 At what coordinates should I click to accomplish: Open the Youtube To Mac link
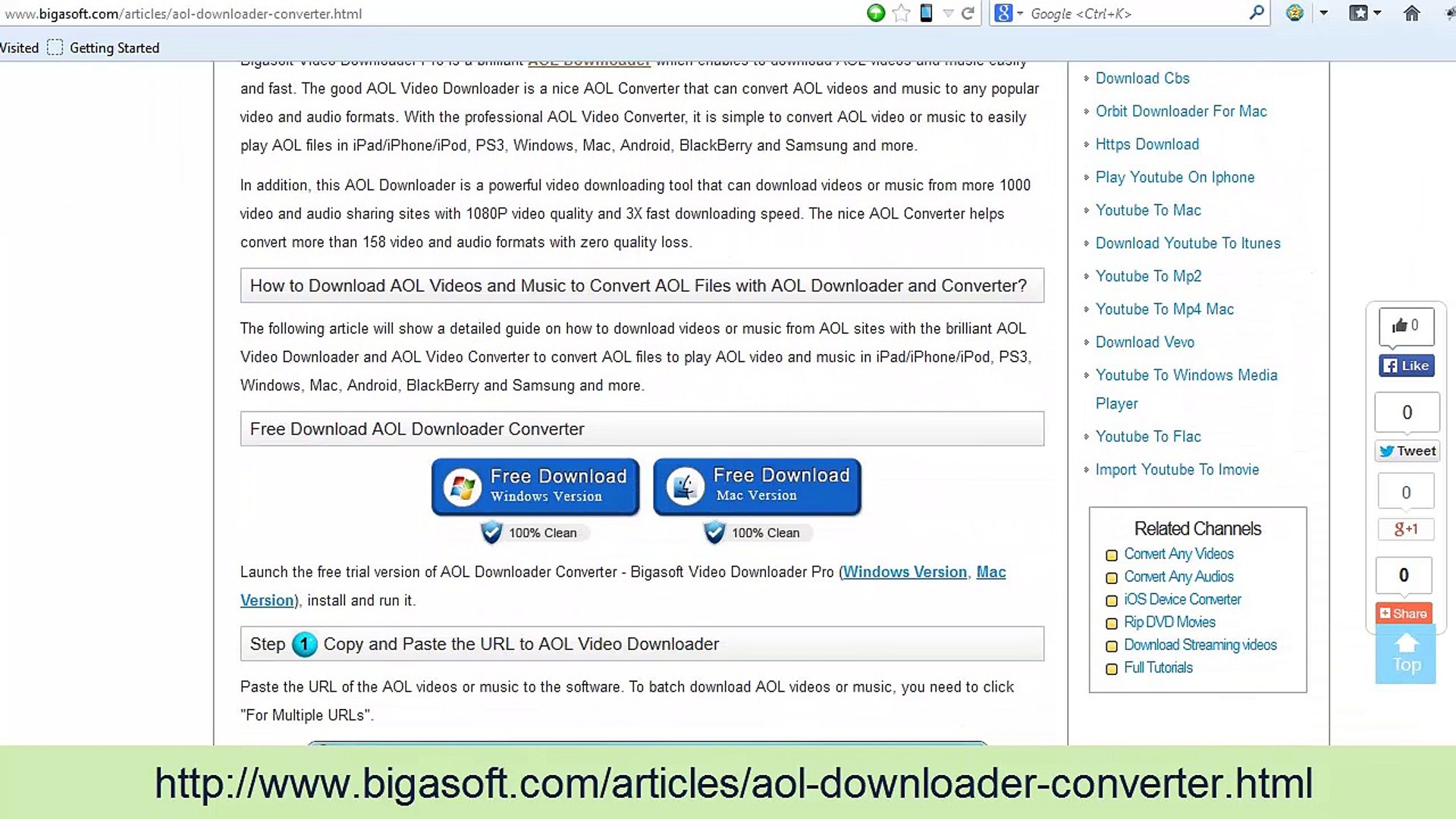pyautogui.click(x=1148, y=210)
